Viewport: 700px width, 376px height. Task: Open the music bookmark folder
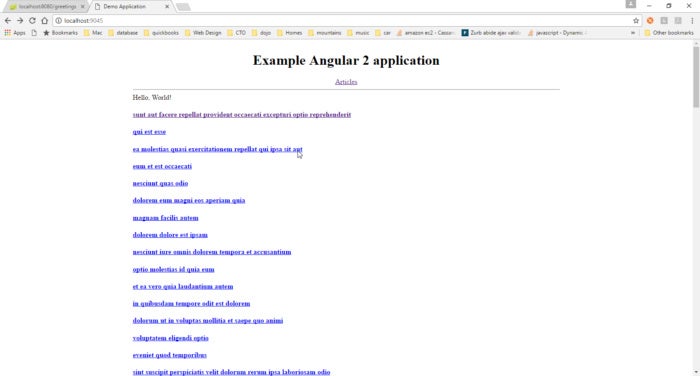[358, 33]
